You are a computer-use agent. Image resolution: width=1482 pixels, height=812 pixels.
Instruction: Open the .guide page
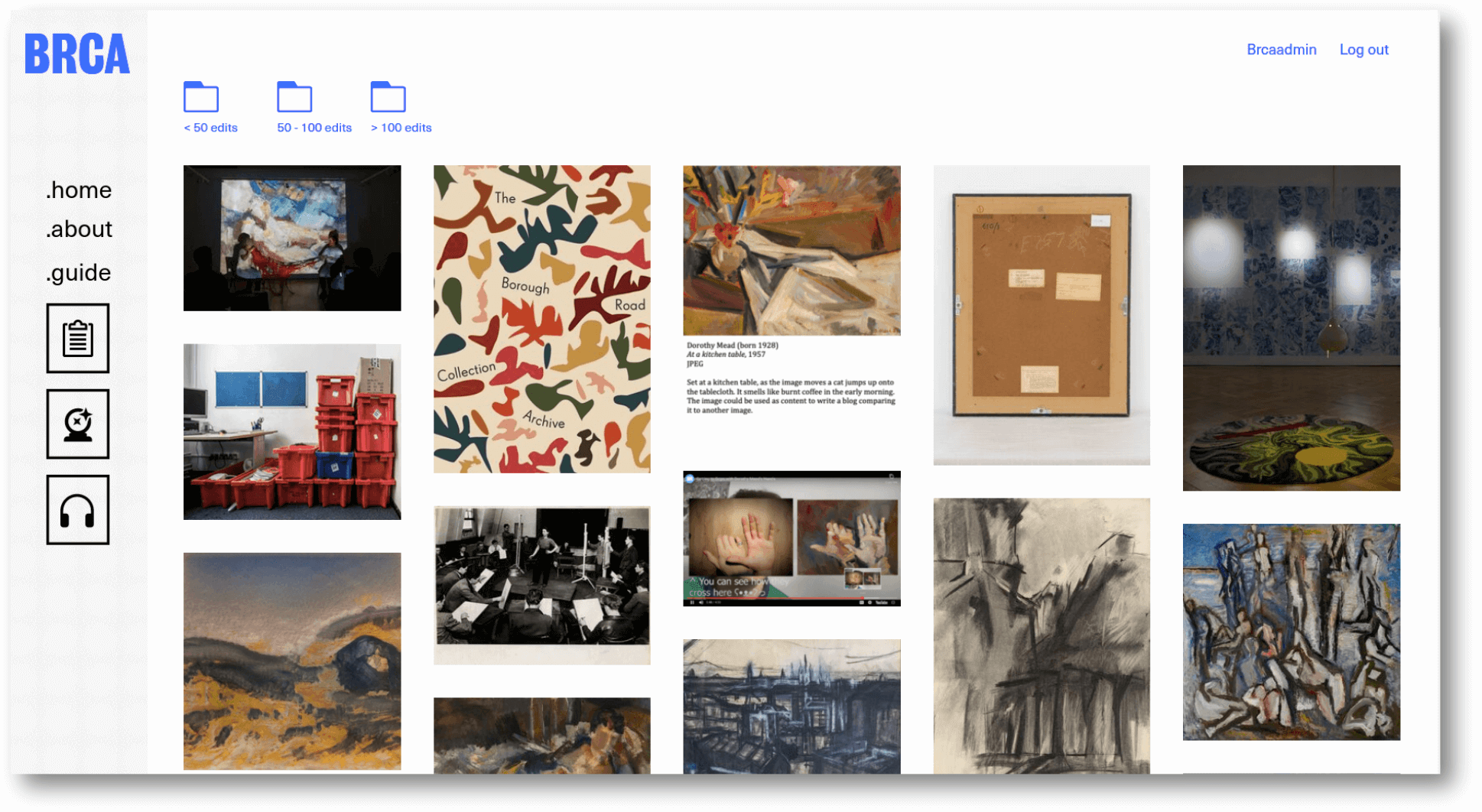78,272
